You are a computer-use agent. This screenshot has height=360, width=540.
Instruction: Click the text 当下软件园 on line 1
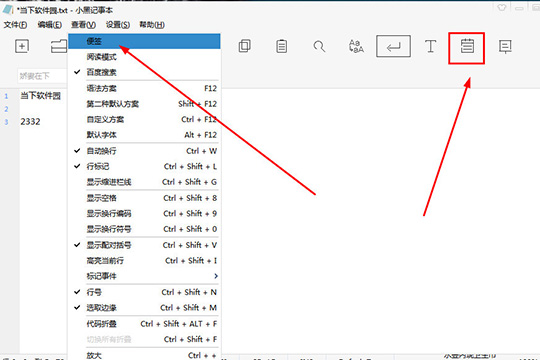40,96
